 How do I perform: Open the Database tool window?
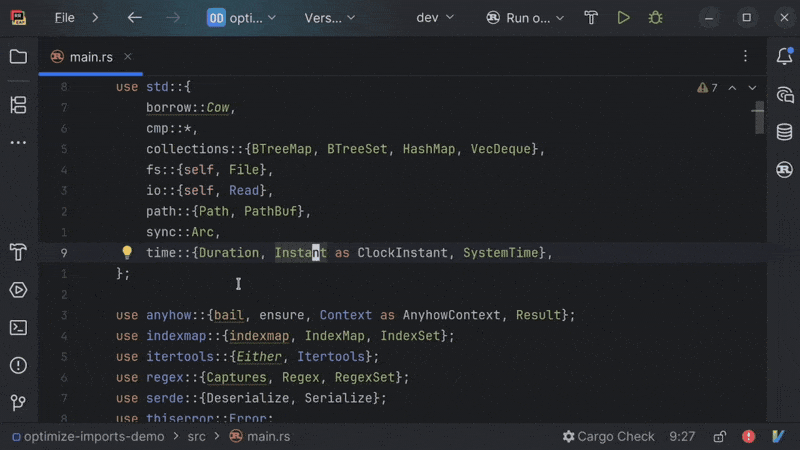(785, 132)
